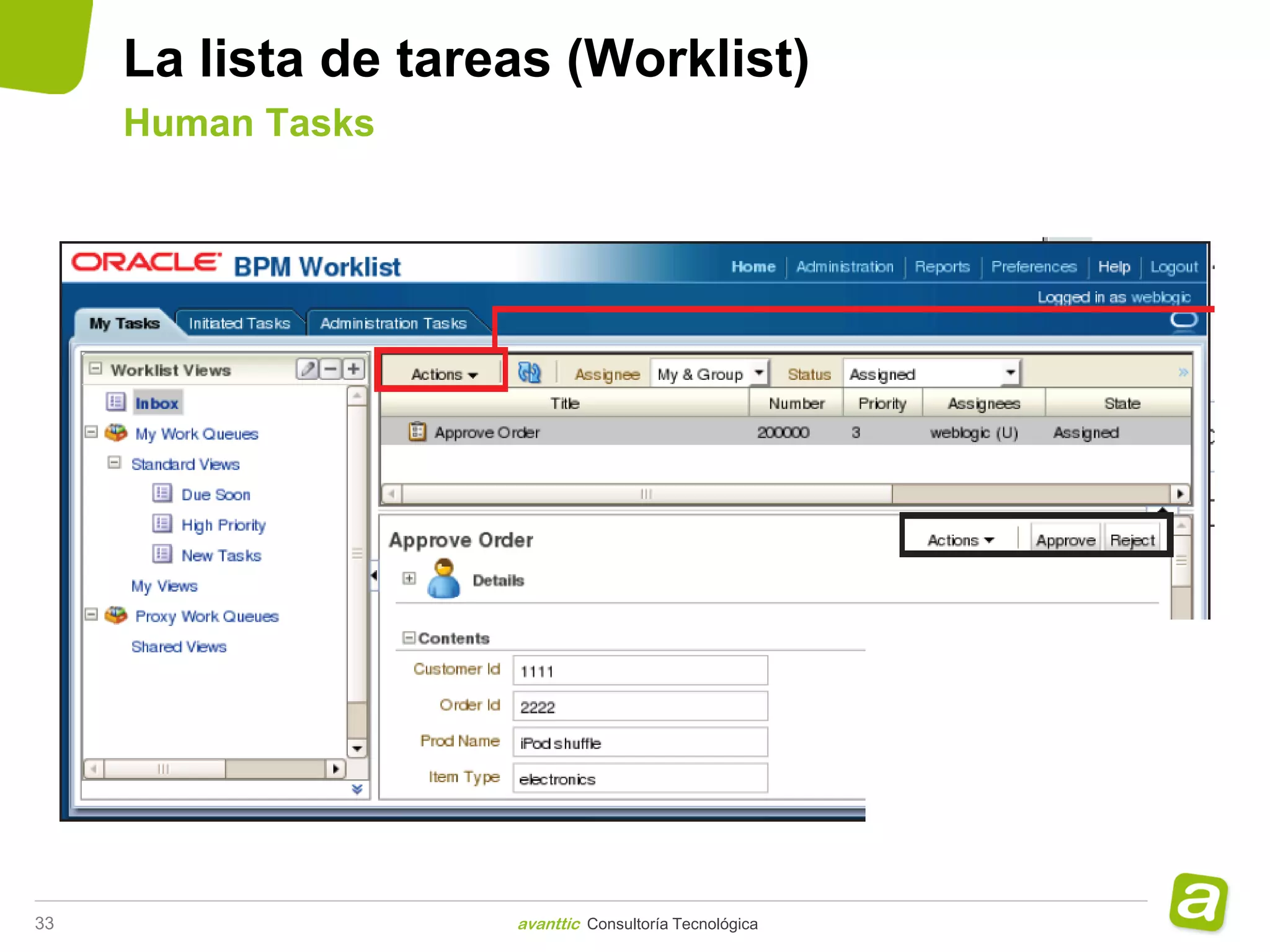Click the New Tasks view icon
This screenshot has width=1270, height=952.
pos(162,553)
